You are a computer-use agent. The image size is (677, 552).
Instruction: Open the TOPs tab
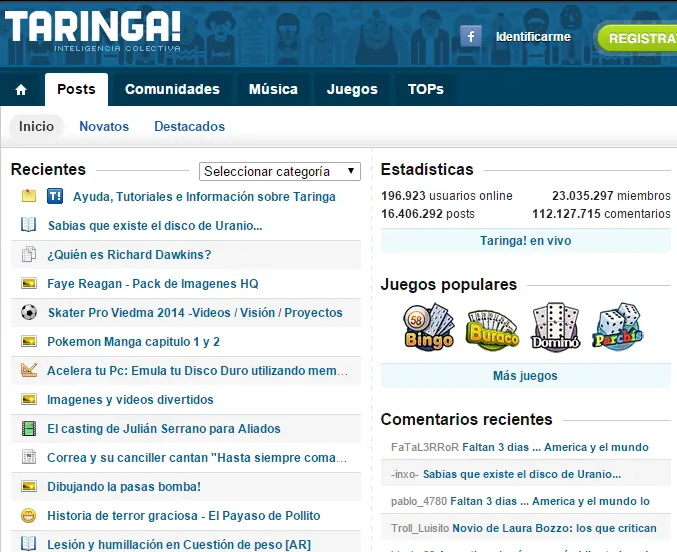426,89
